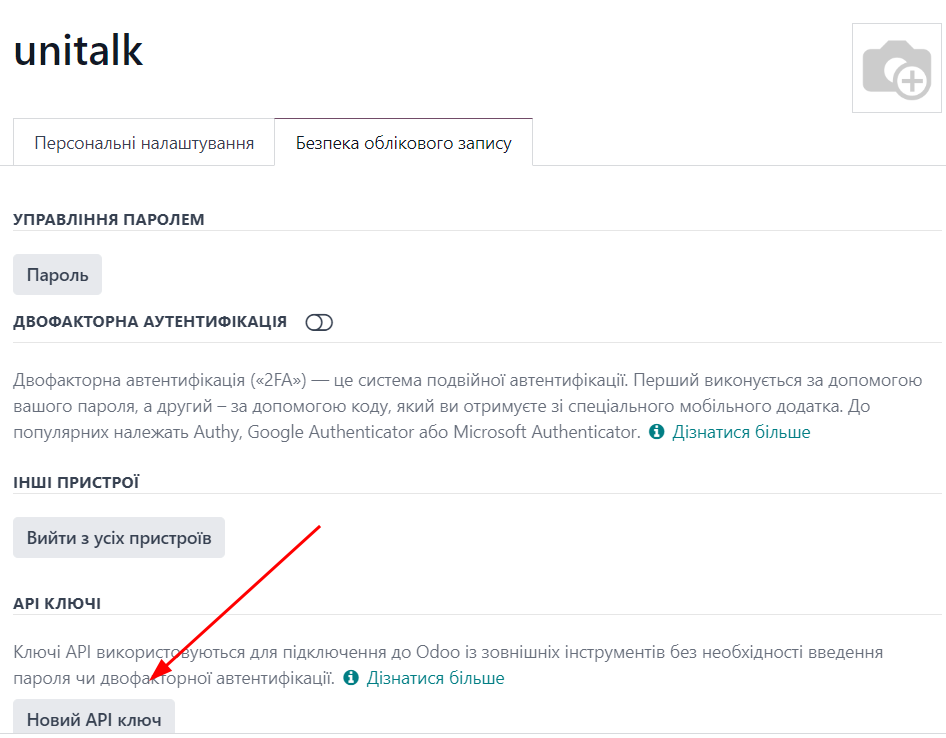Upload a profile photo via camera icon
This screenshot has height=738, width=946.
[x=896, y=68]
